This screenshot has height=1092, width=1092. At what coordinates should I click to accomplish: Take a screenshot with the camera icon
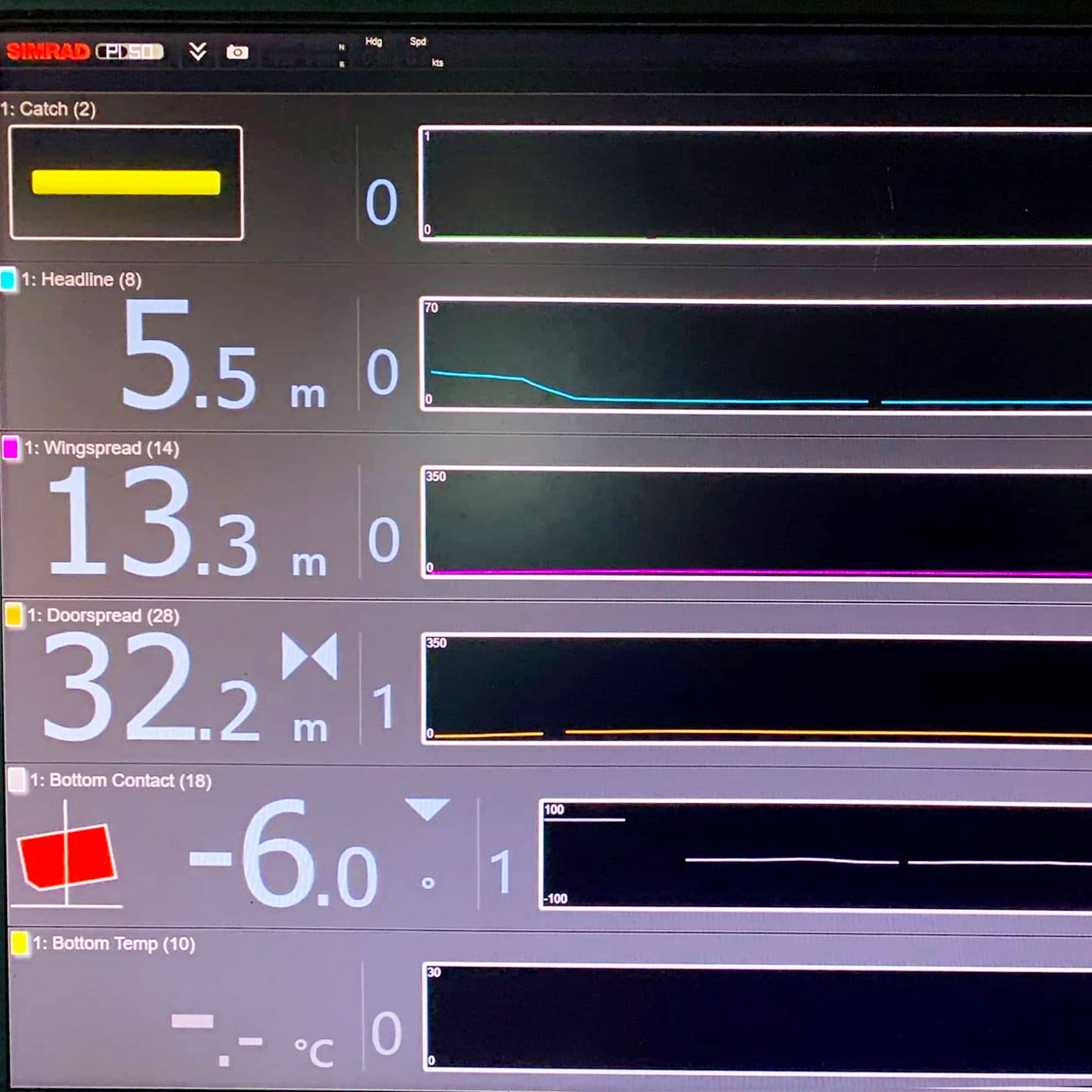pyautogui.click(x=238, y=53)
